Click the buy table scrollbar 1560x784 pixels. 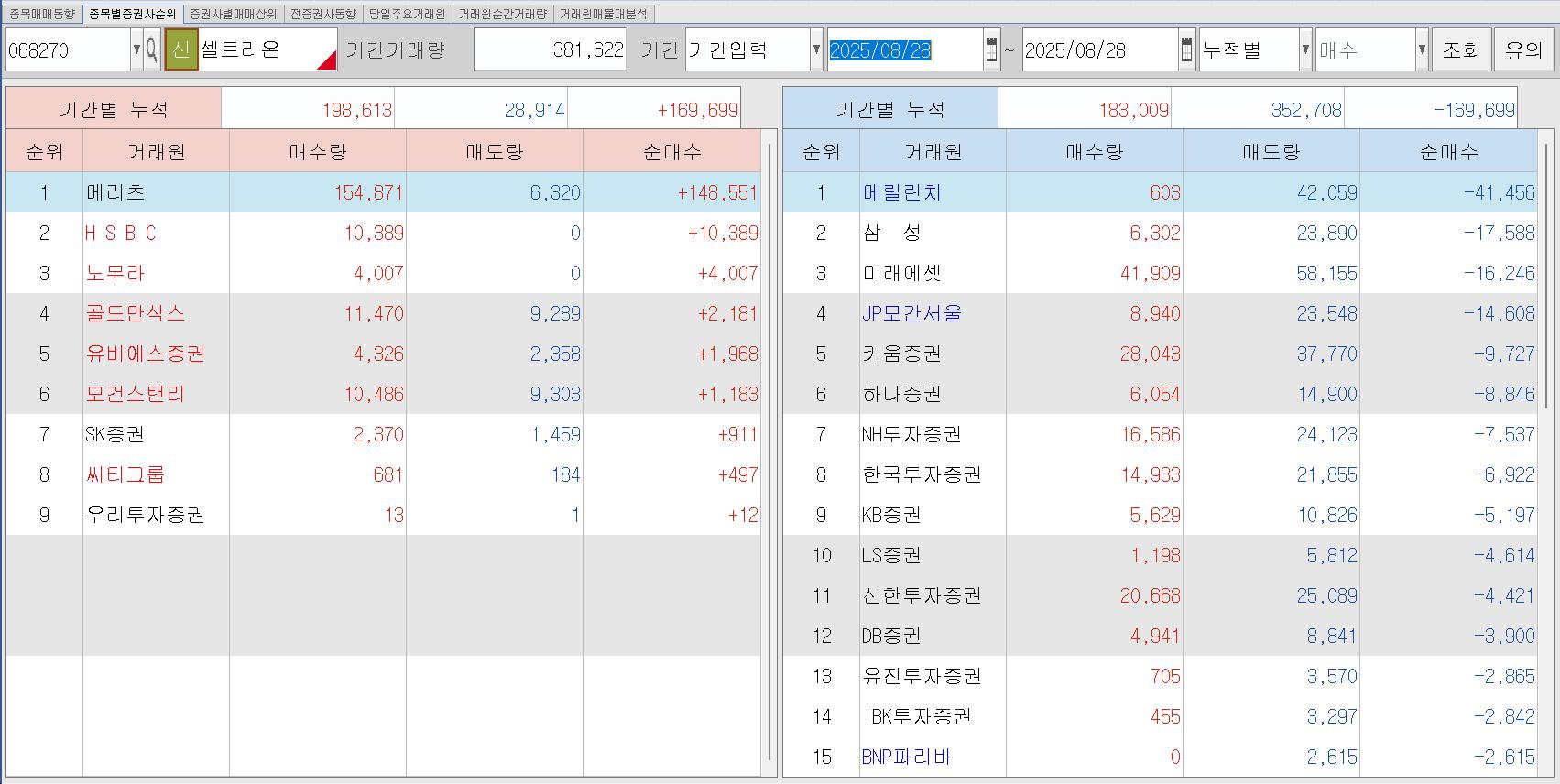click(769, 453)
